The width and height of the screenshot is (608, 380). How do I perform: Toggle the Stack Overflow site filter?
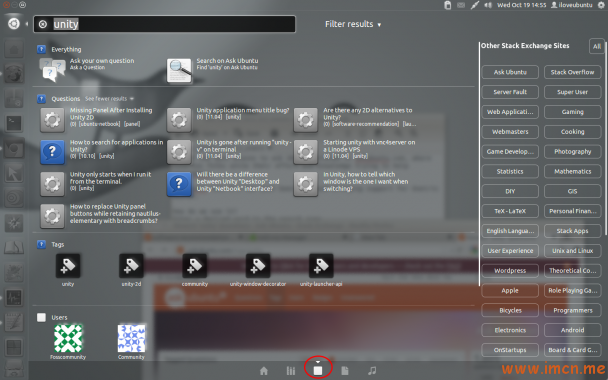(x=572, y=72)
